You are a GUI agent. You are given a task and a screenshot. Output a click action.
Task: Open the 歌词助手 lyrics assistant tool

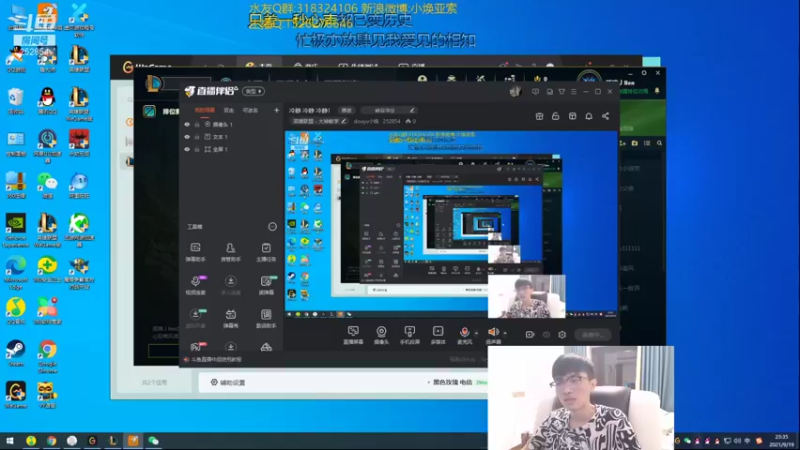[266, 318]
